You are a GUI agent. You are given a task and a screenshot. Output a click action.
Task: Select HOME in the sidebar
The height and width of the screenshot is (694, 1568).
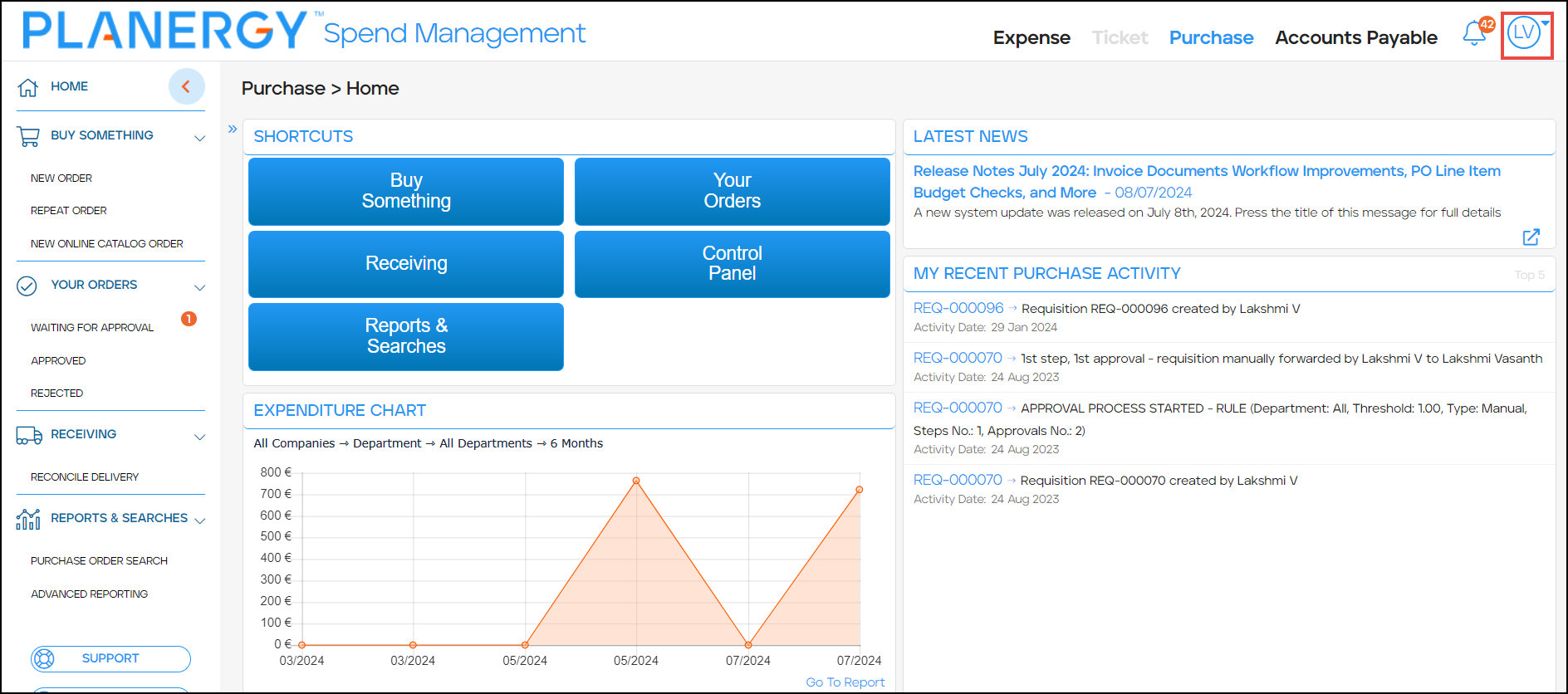click(69, 86)
